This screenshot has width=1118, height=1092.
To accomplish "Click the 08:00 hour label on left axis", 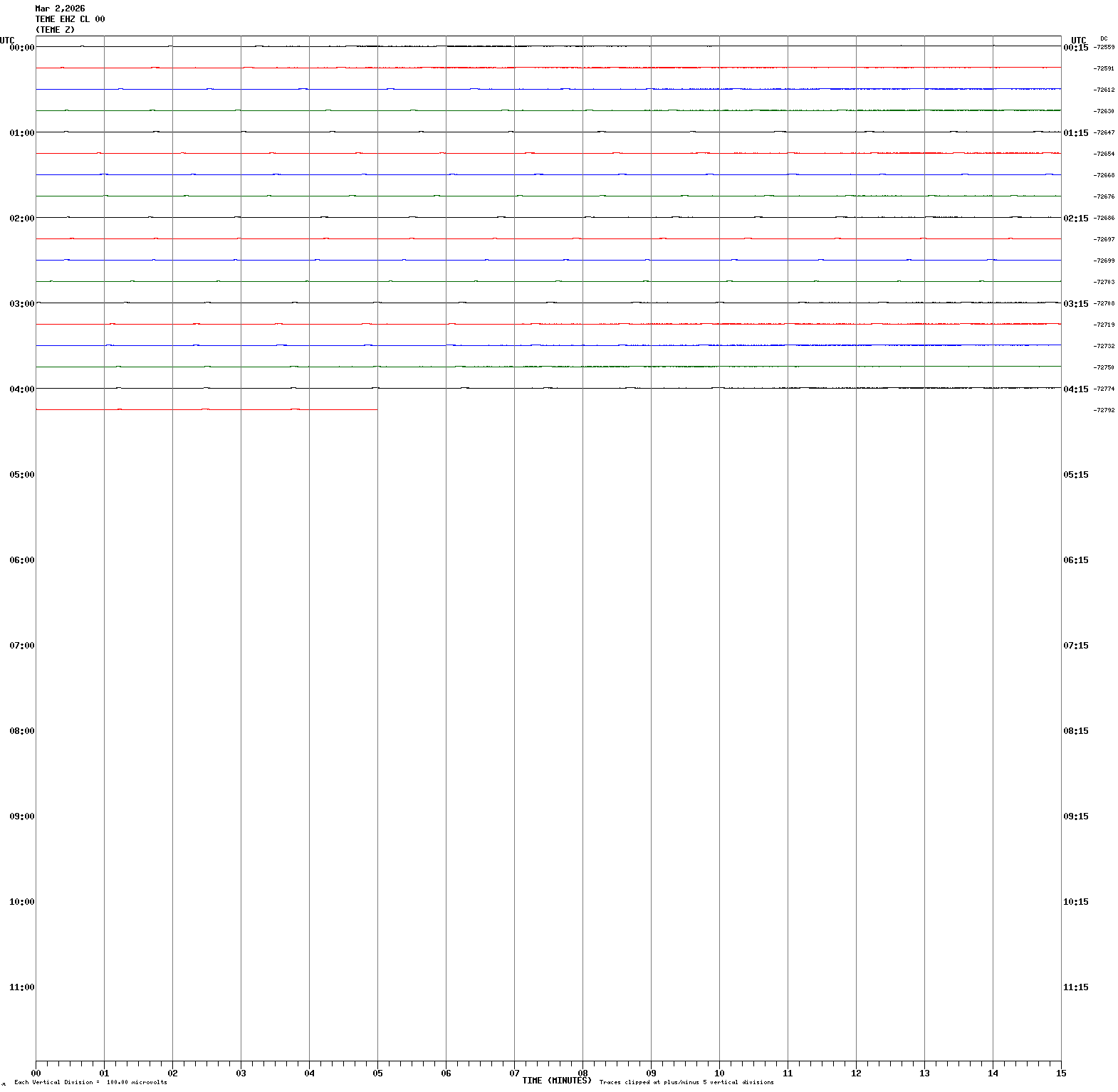I will tap(21, 731).
